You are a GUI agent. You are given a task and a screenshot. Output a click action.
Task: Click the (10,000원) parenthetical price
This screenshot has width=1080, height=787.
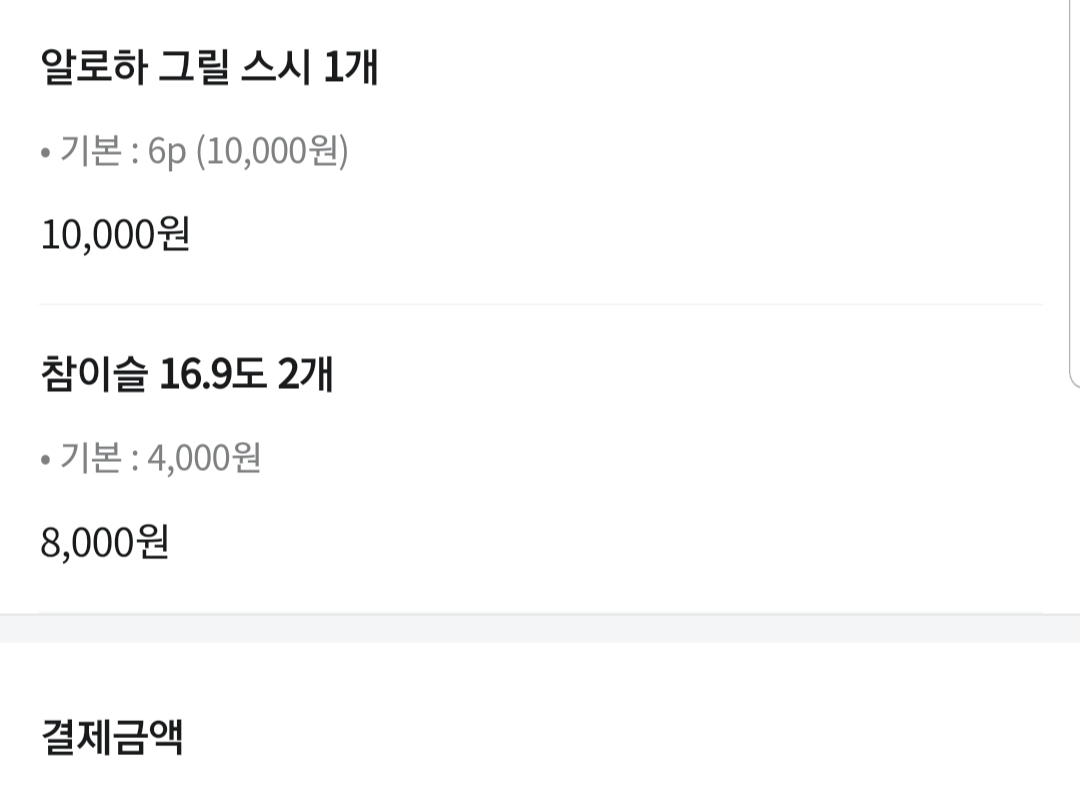(273, 151)
